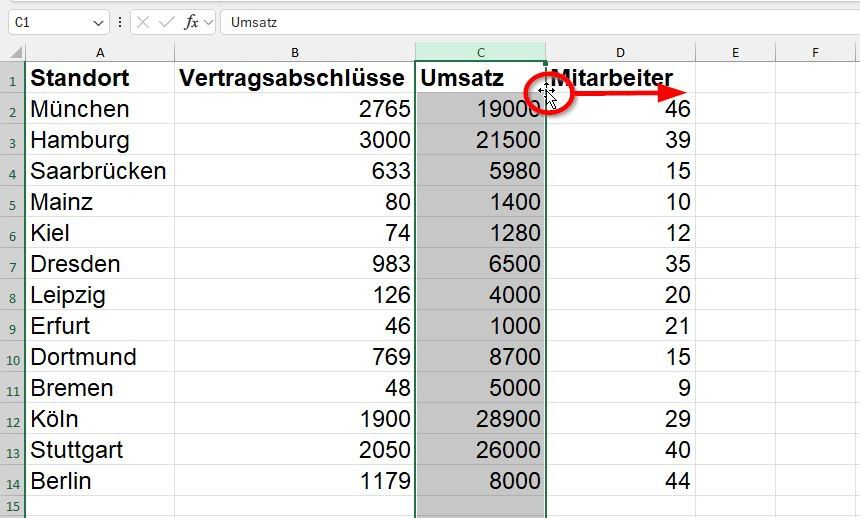Click Hamburg's Vertragsabschlüsse value 3000
860x518 pixels.
[x=295, y=140]
